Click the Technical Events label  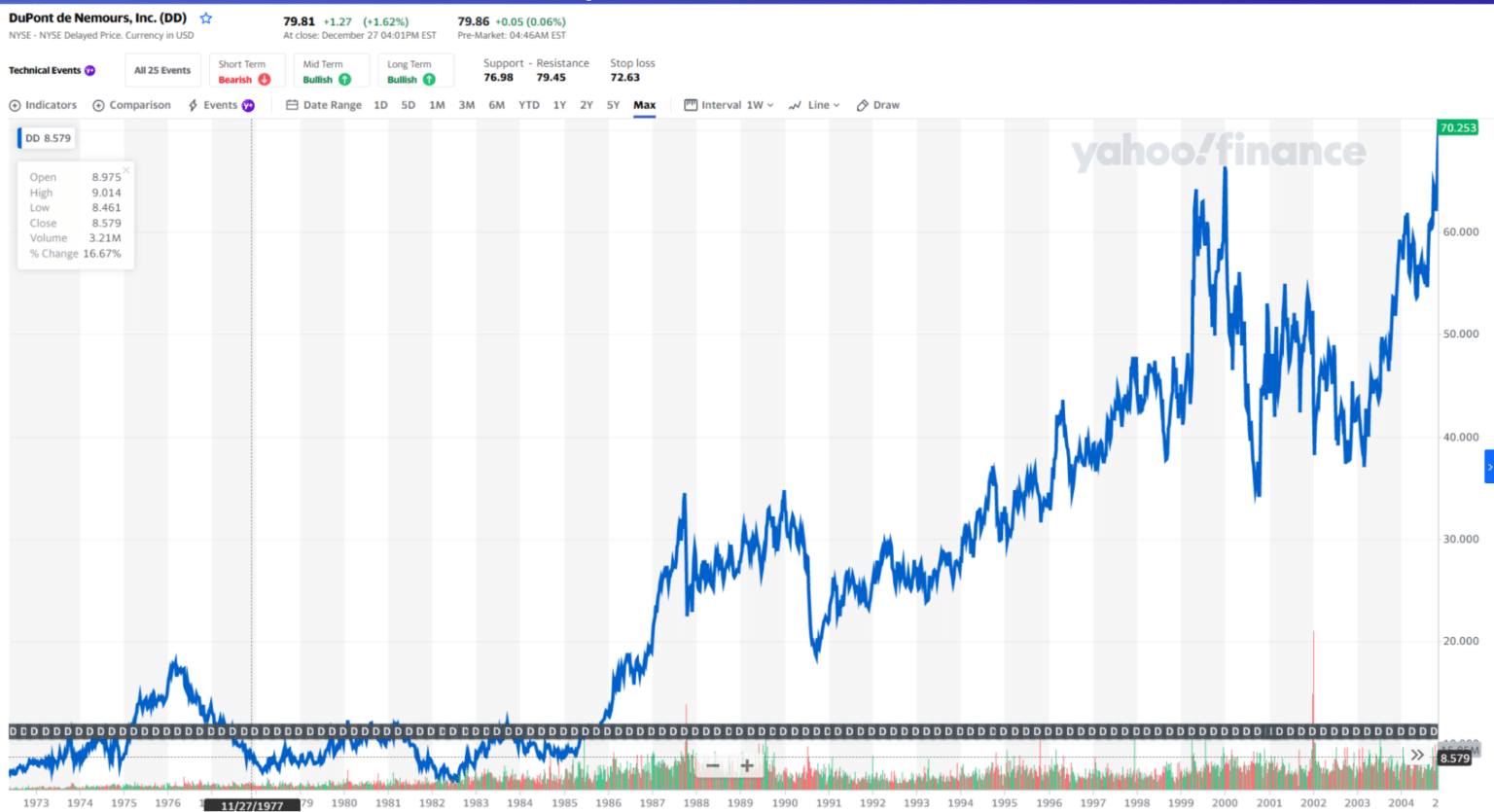[x=45, y=70]
